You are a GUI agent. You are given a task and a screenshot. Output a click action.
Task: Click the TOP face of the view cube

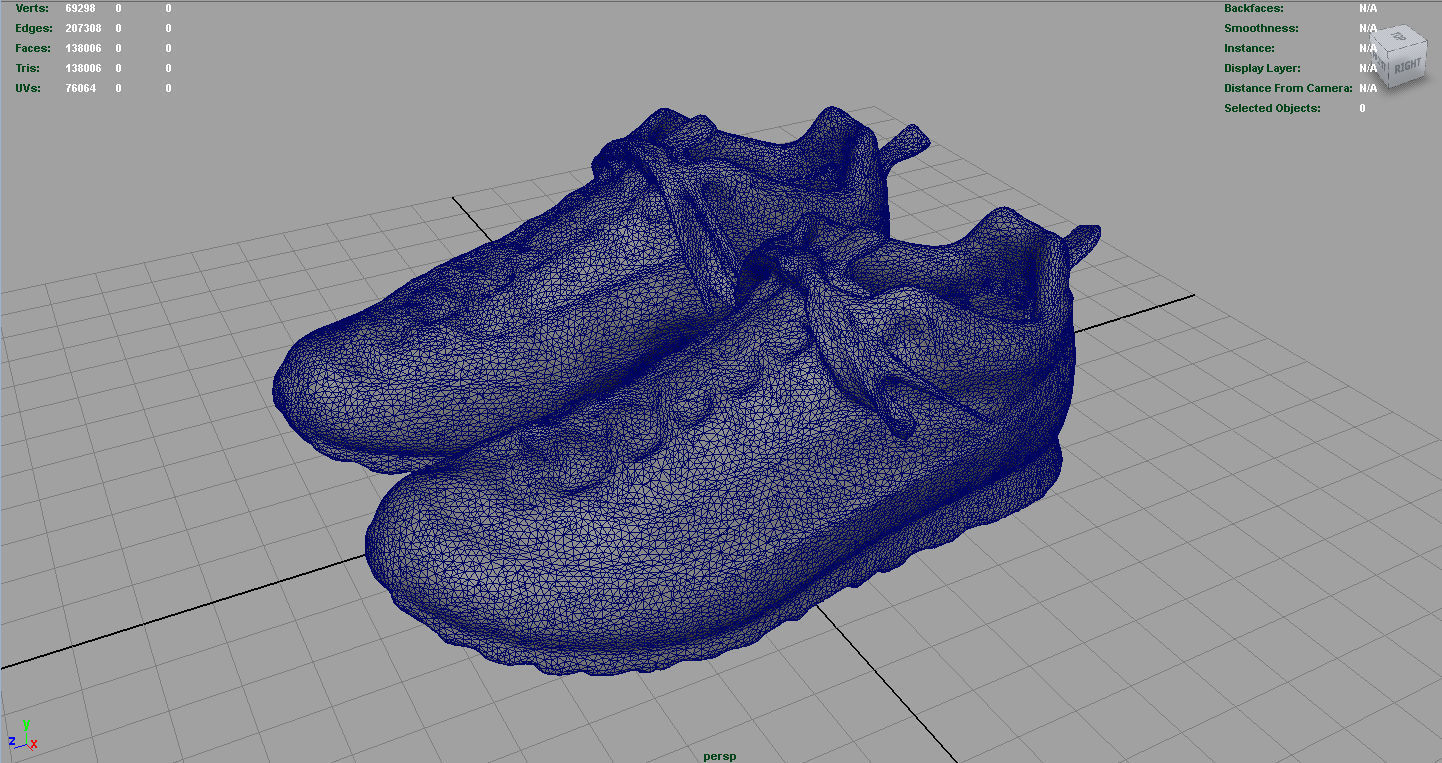click(x=1398, y=37)
